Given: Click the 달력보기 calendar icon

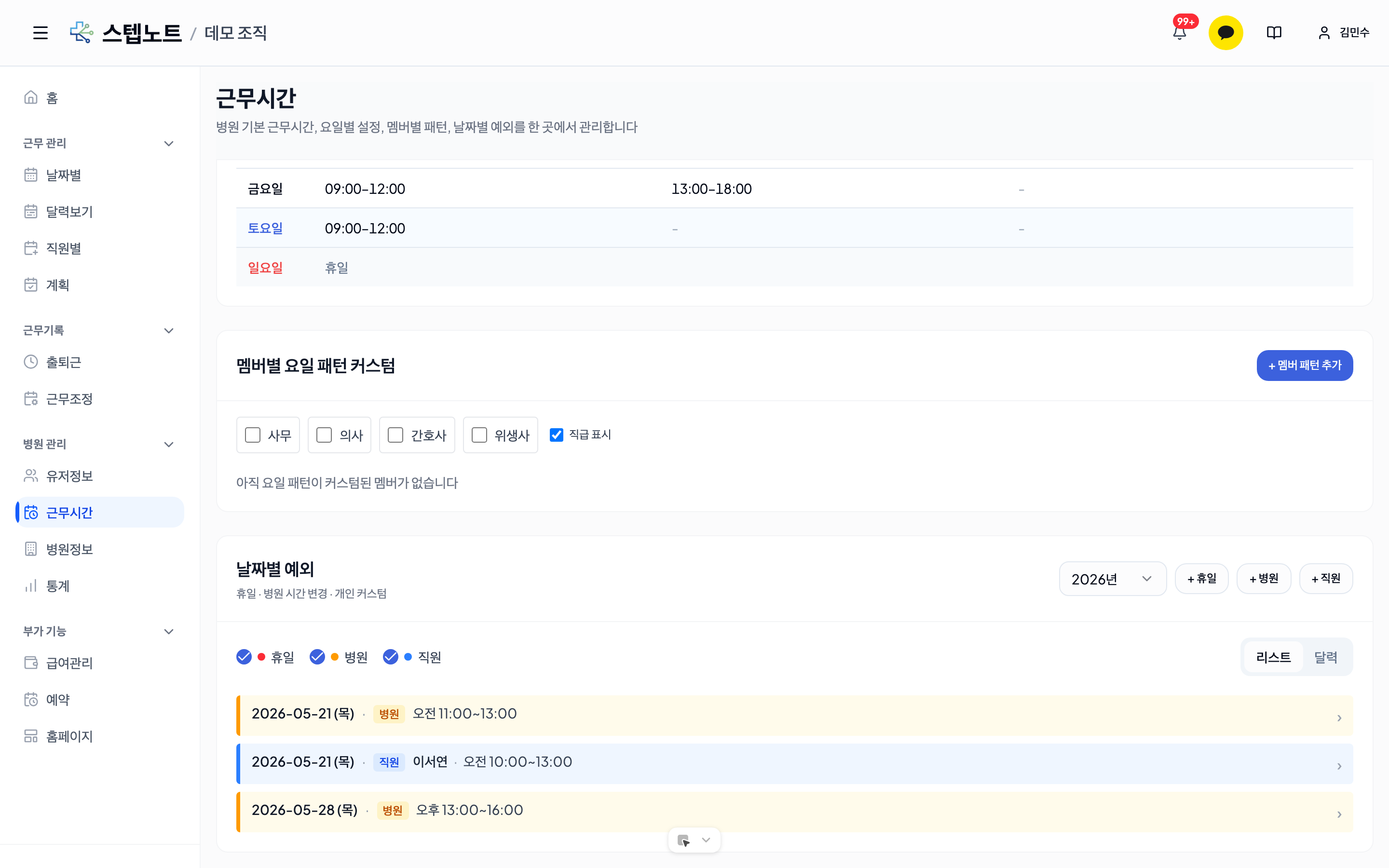Looking at the screenshot, I should tap(31, 211).
